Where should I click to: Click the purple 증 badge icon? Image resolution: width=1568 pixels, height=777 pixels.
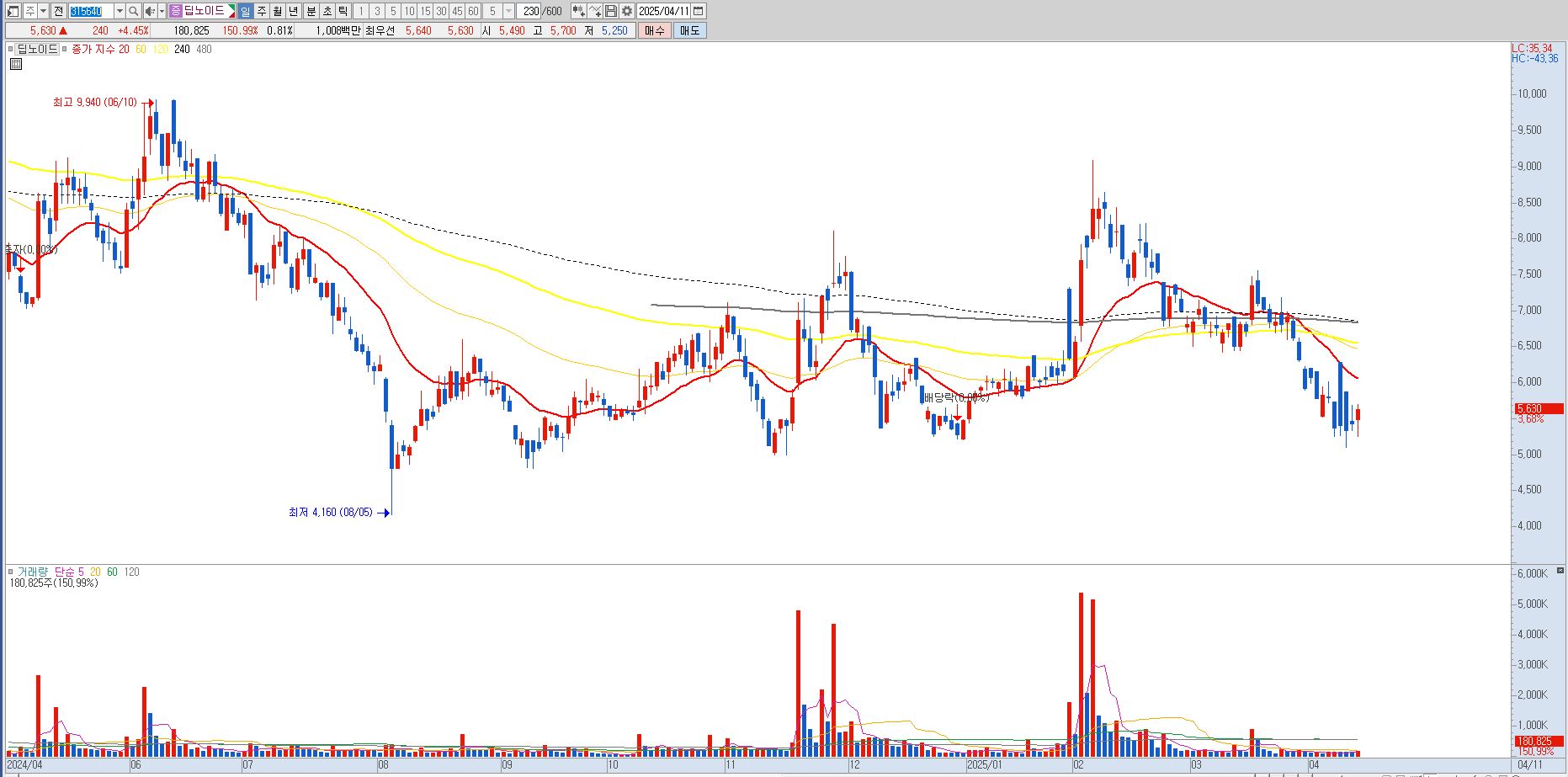point(175,11)
